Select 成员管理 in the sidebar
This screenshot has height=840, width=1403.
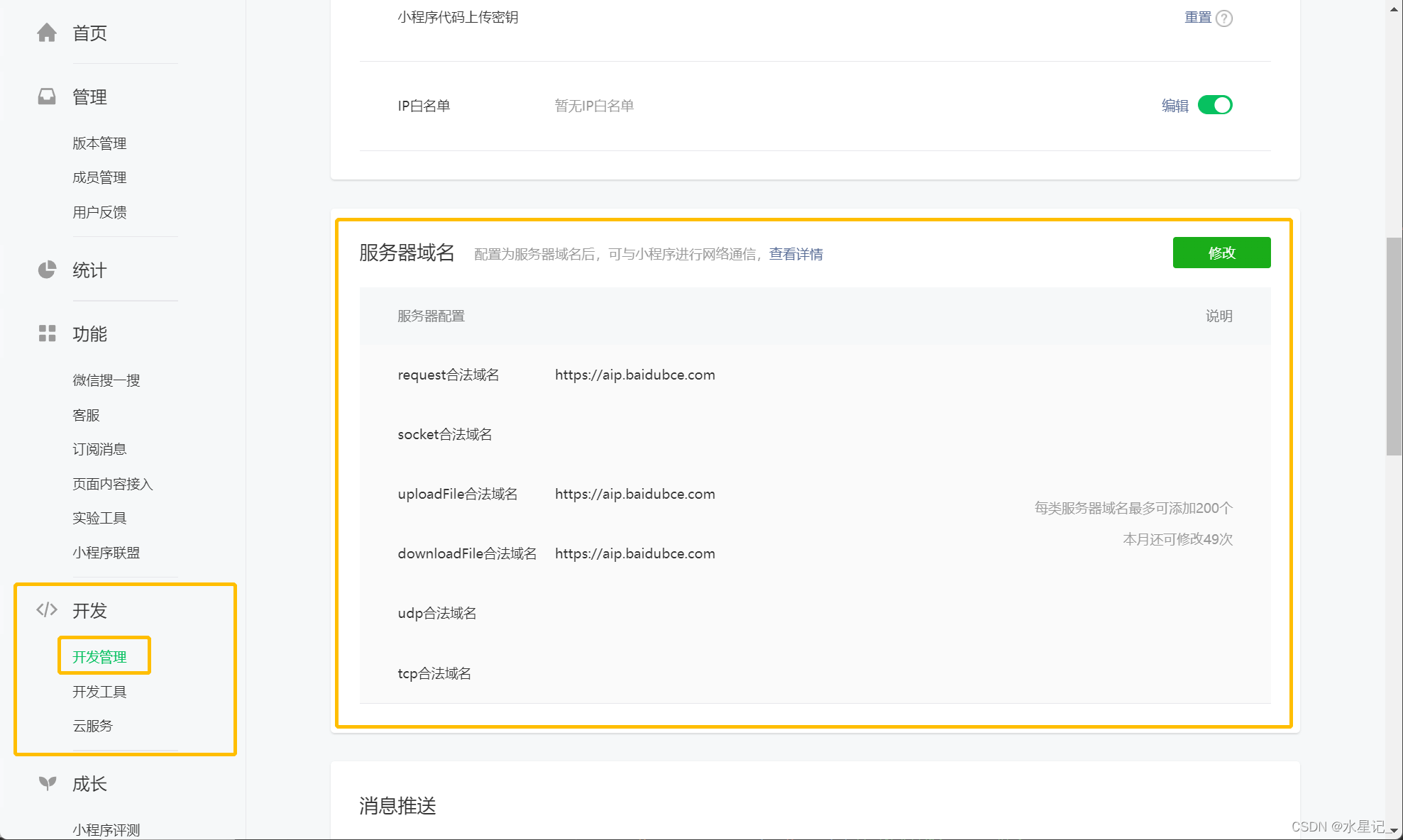pyautogui.click(x=99, y=177)
